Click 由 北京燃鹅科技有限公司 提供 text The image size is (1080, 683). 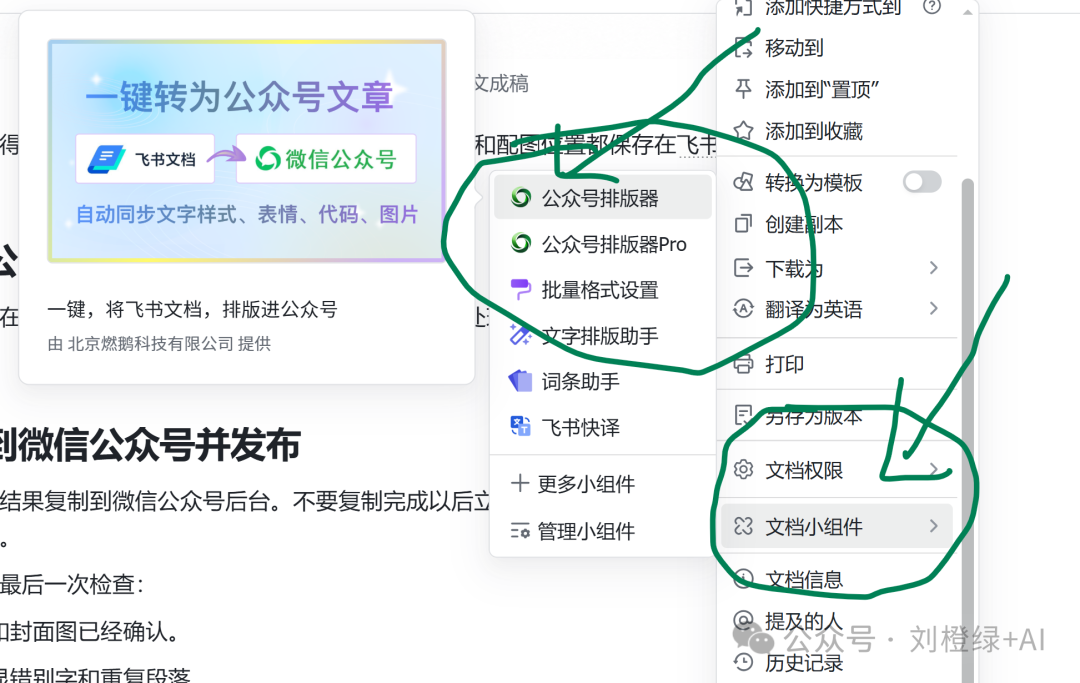pos(159,344)
